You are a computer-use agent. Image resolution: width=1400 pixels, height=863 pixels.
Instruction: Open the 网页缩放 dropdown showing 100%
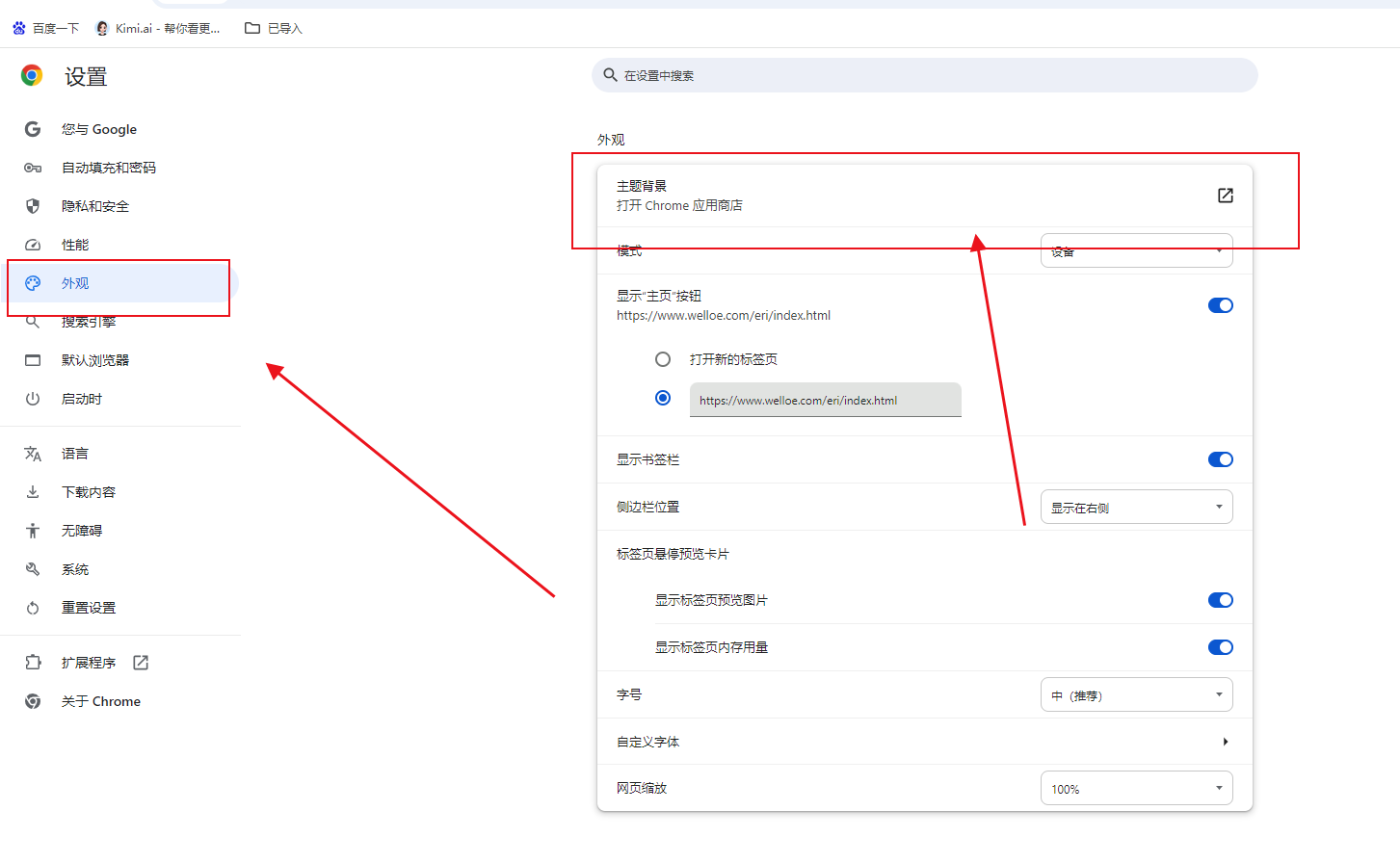(1137, 788)
